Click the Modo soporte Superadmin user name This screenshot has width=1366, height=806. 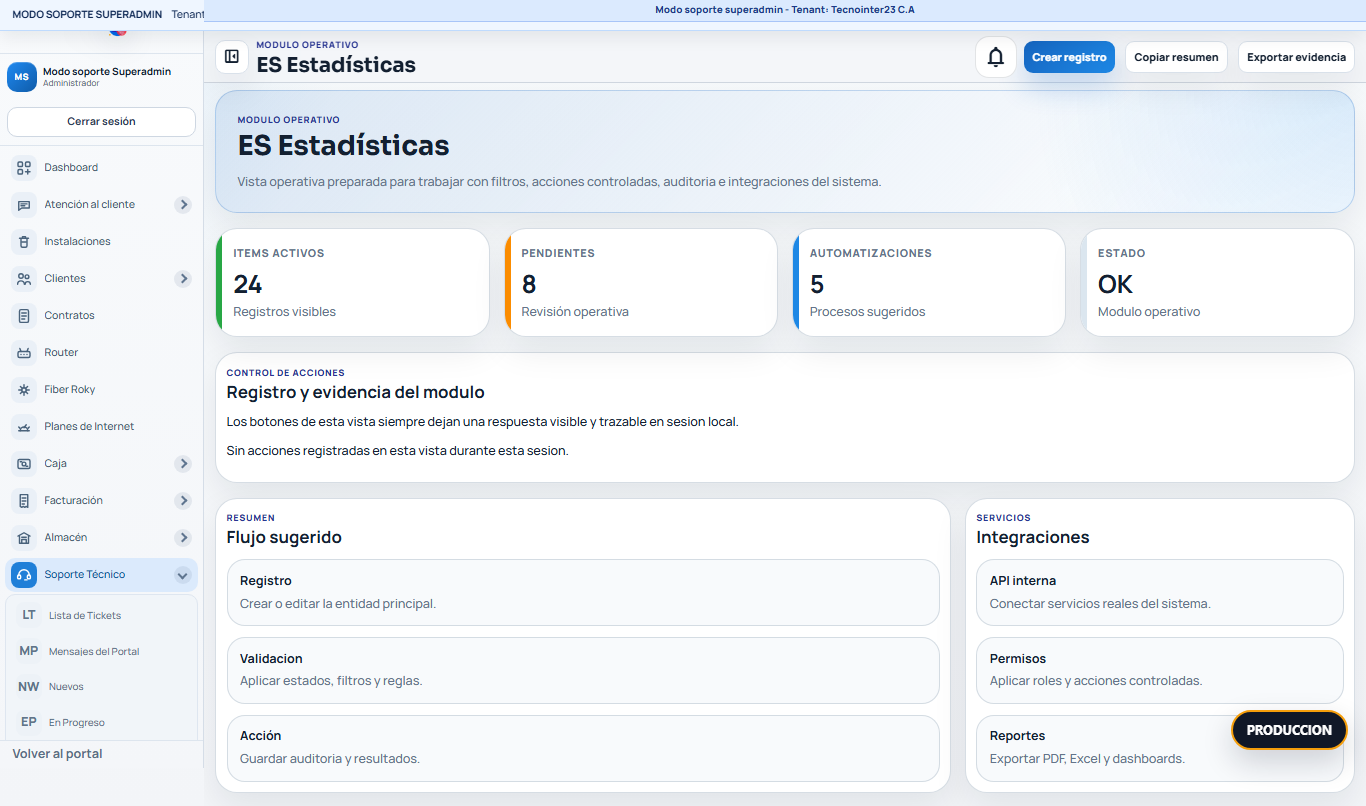click(107, 72)
